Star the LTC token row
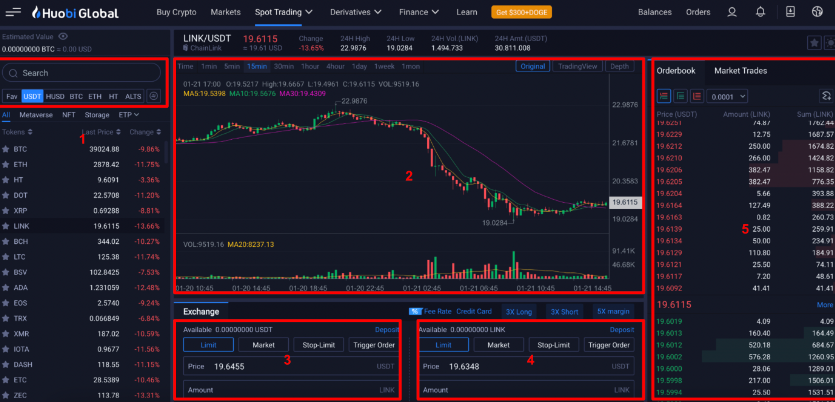This screenshot has height=402, width=835. 6,257
